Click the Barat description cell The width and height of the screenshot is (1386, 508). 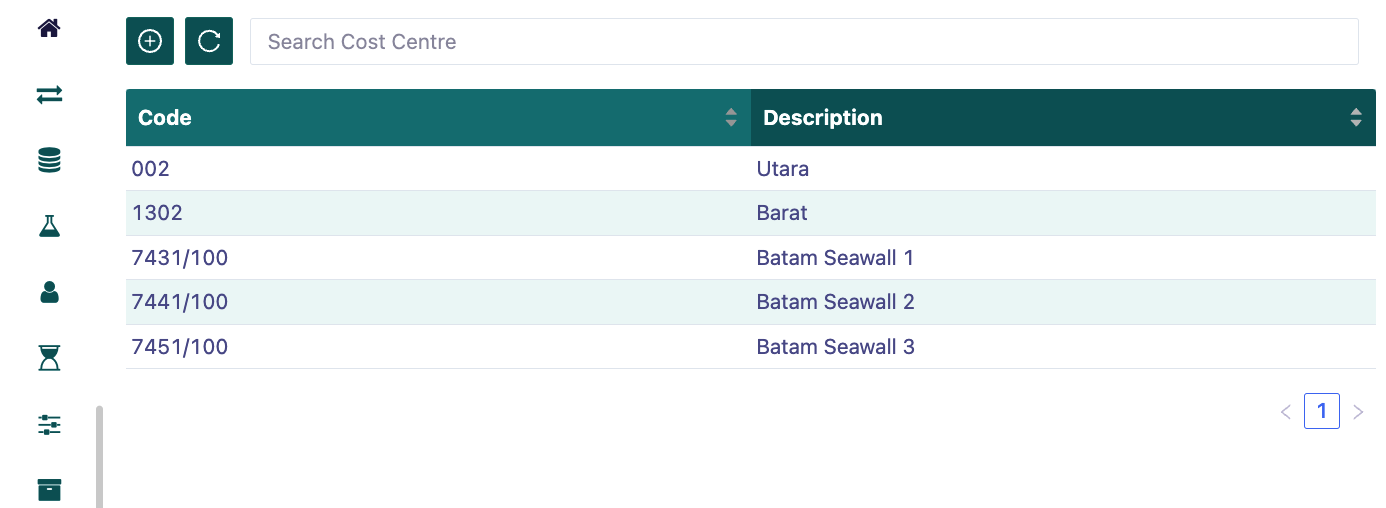1063,213
